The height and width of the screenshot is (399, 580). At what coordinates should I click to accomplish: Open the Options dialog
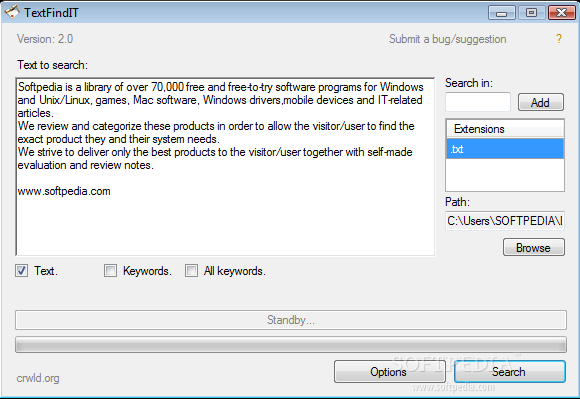(390, 372)
